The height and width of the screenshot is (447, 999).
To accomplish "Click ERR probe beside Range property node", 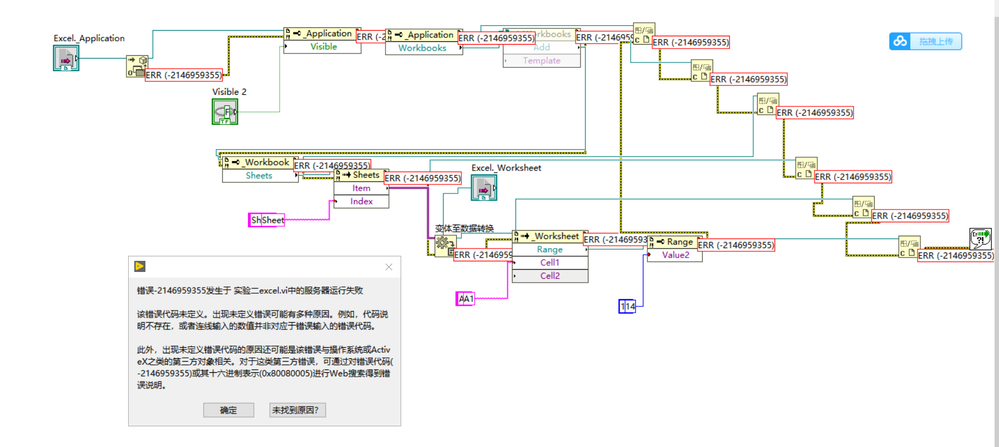I will (737, 245).
